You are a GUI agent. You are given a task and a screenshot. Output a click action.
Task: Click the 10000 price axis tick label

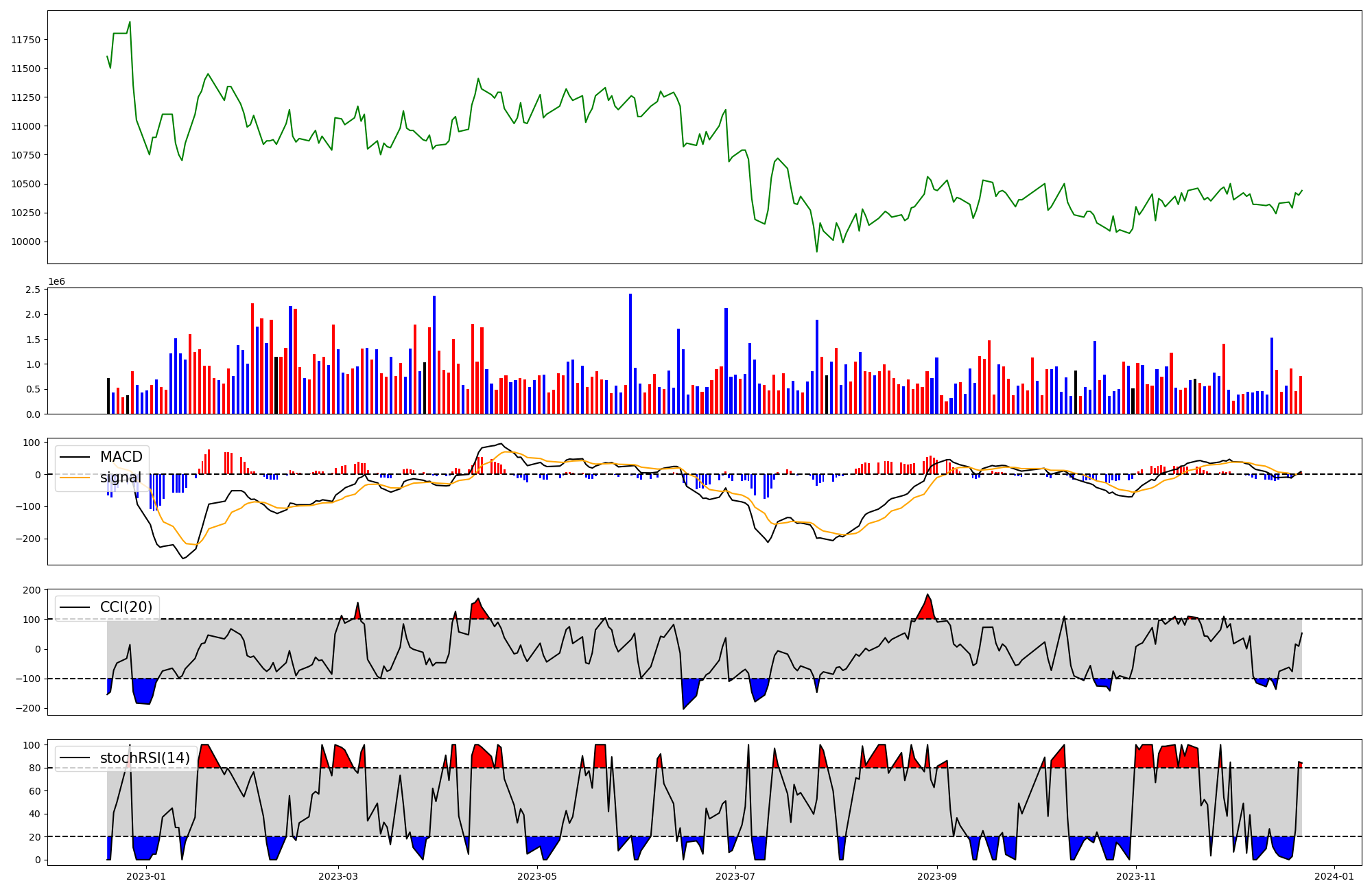click(x=26, y=242)
